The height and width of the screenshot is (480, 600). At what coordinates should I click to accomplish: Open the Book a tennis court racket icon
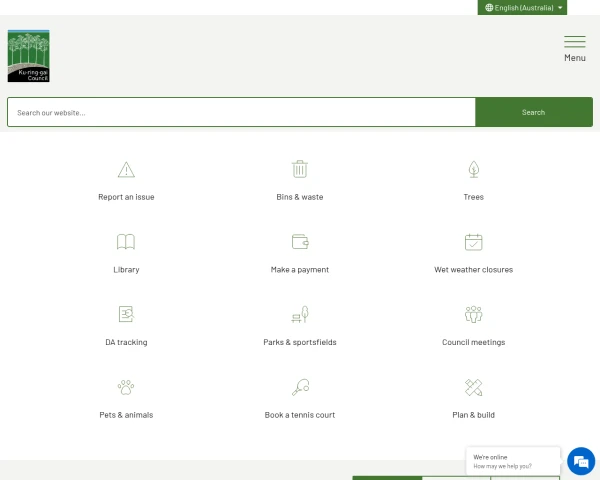coord(300,387)
